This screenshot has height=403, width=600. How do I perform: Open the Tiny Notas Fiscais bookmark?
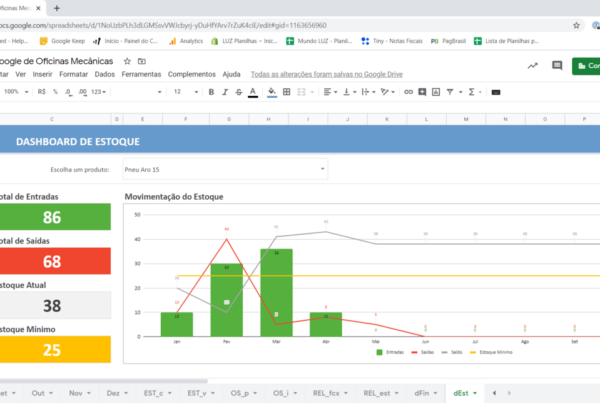point(392,41)
